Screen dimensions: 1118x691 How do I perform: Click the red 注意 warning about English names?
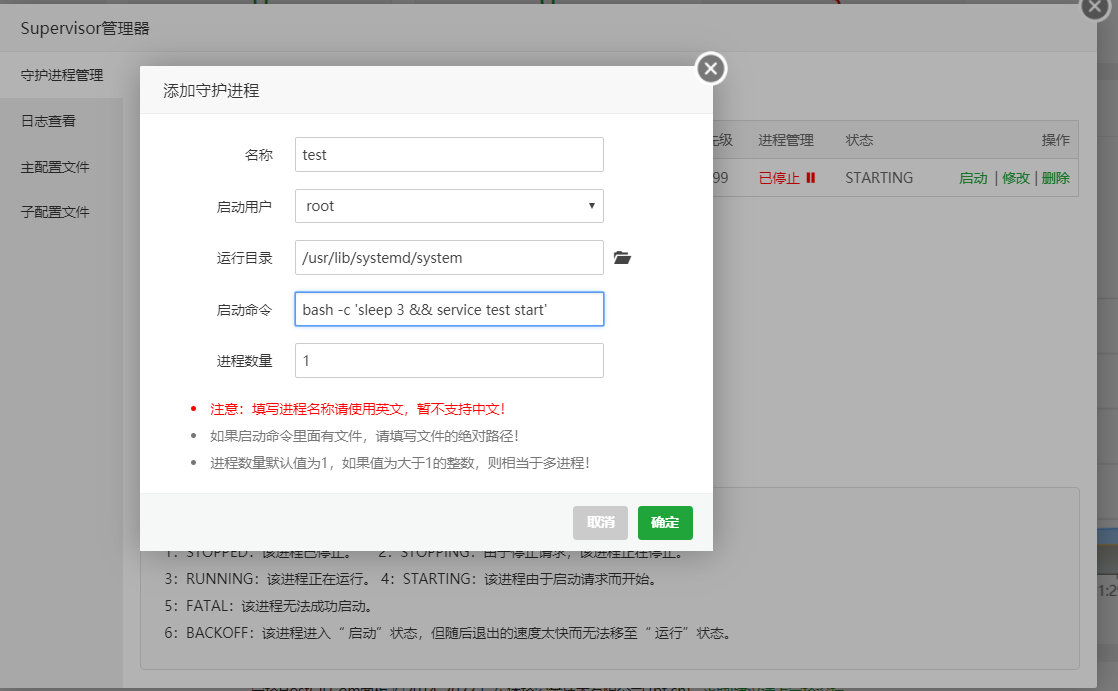pos(358,409)
